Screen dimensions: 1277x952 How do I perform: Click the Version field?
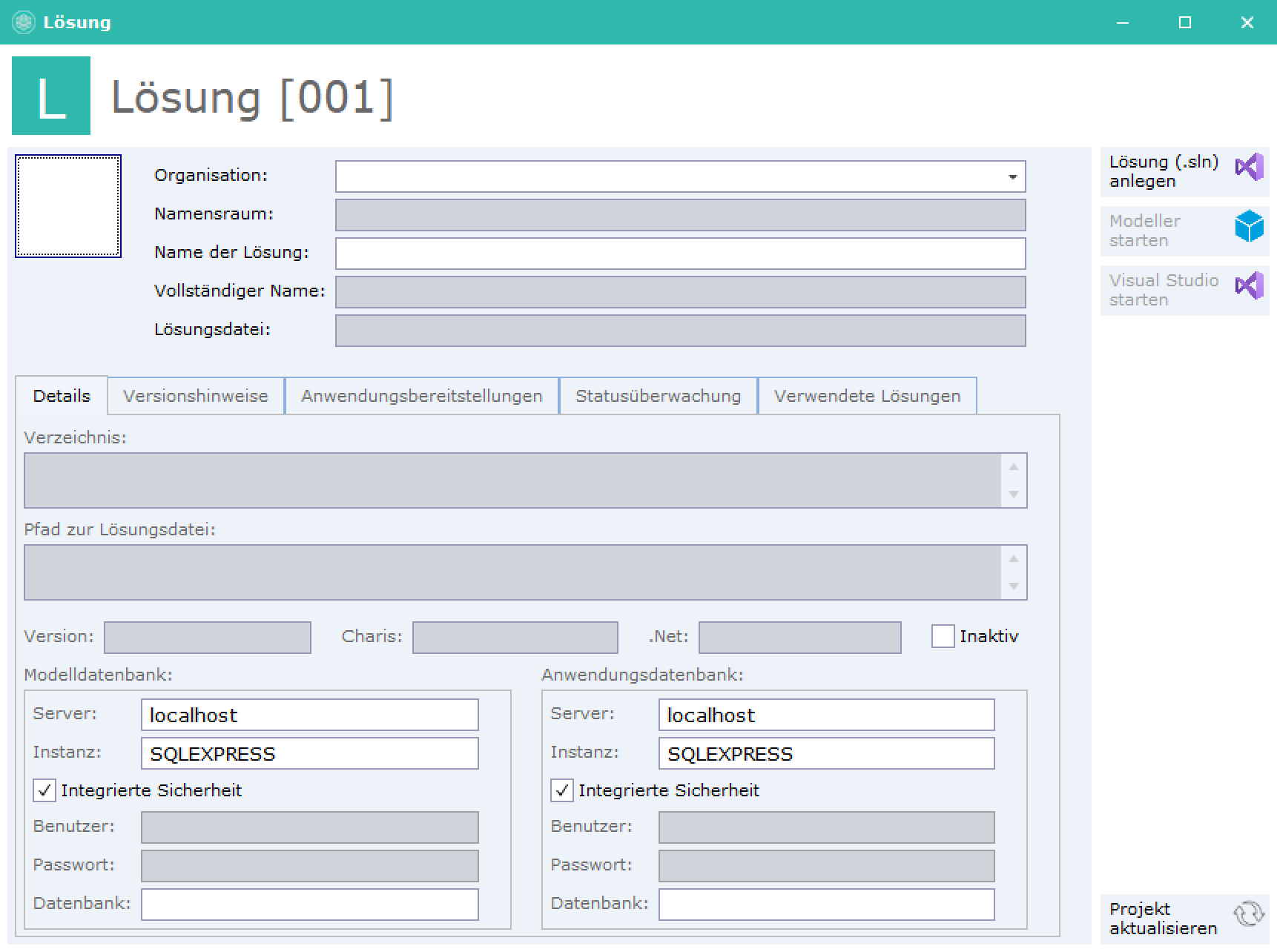208,638
